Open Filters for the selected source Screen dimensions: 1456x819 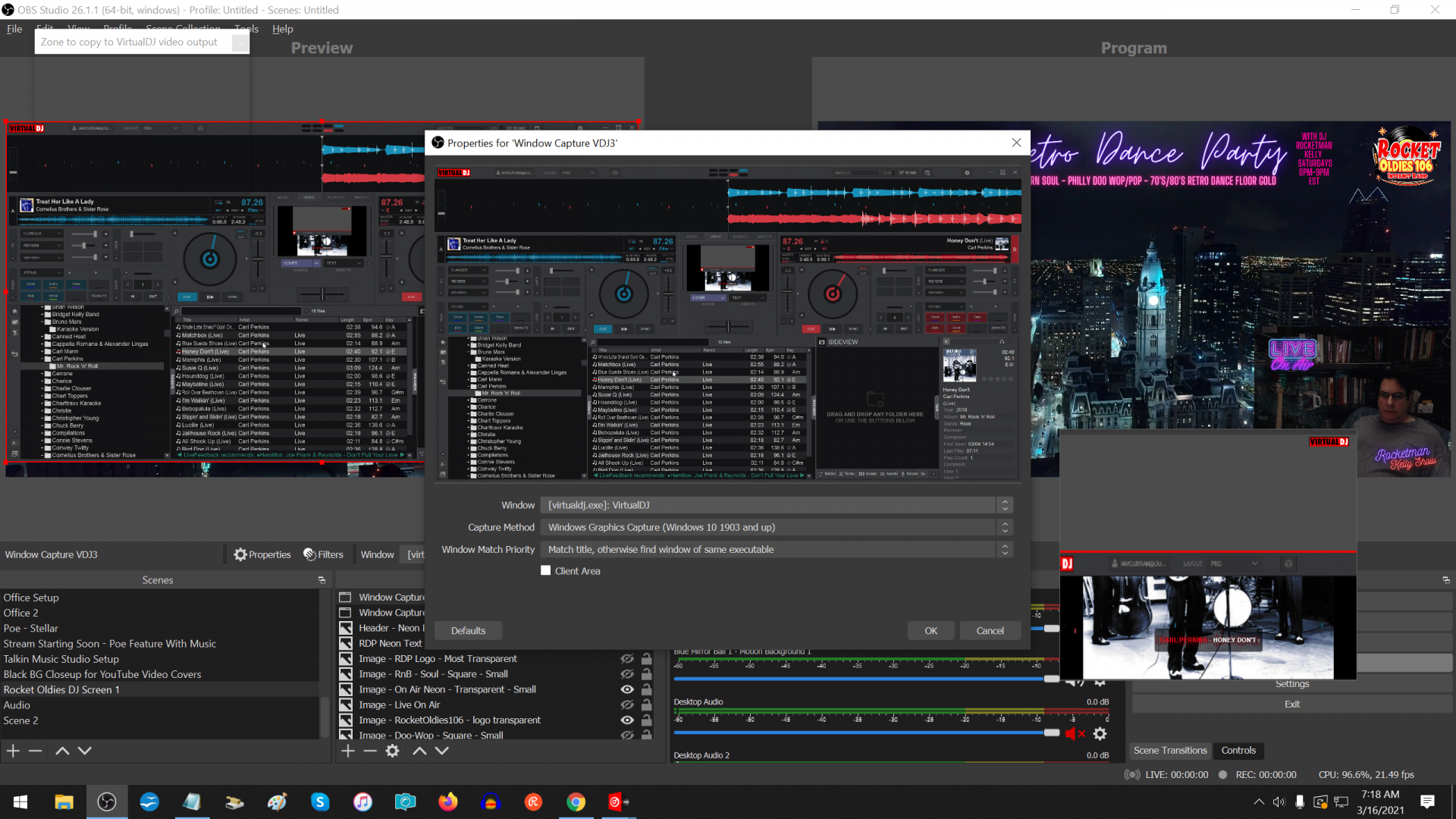coord(324,554)
